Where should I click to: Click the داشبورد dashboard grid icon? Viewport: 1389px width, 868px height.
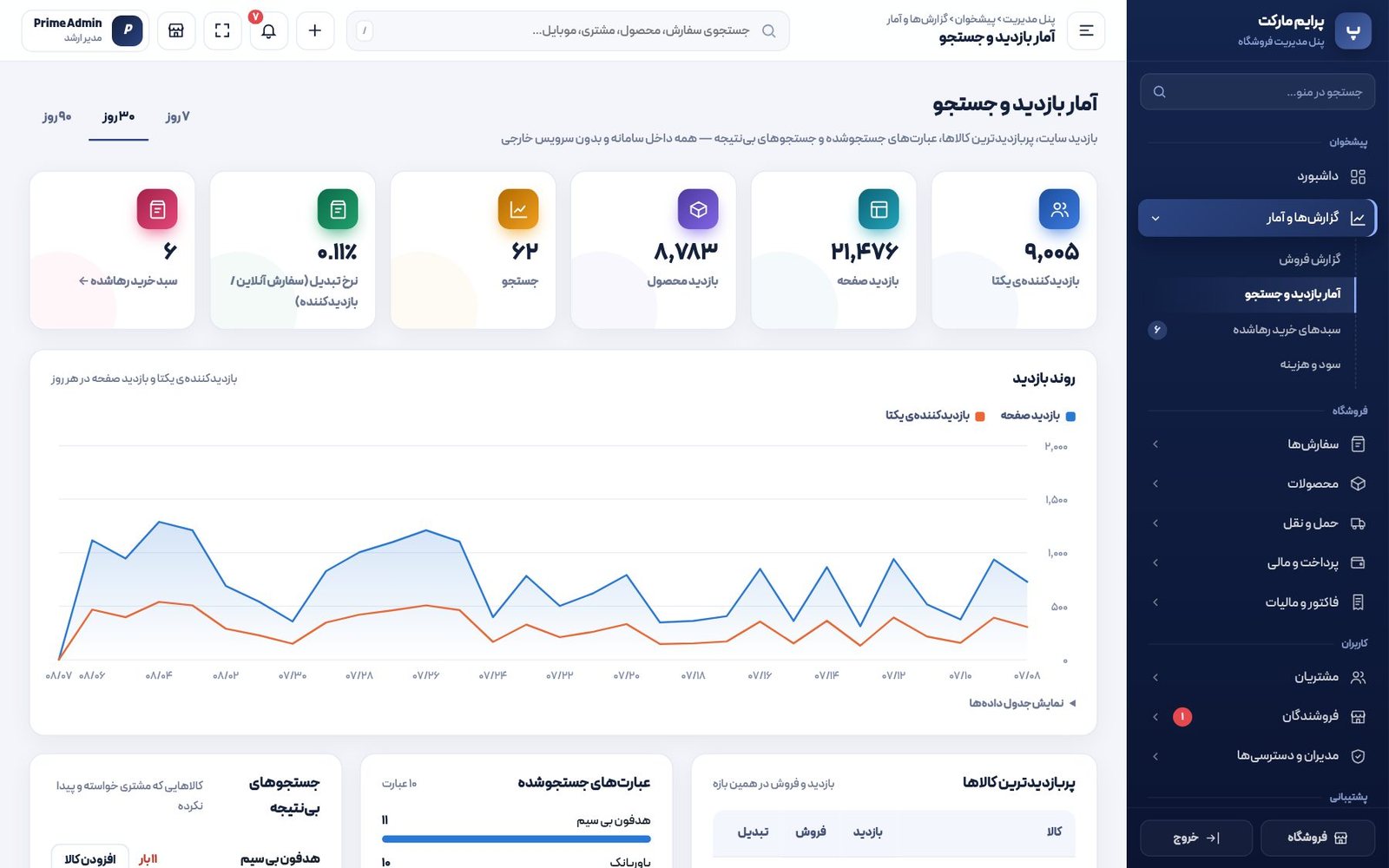click(1359, 176)
